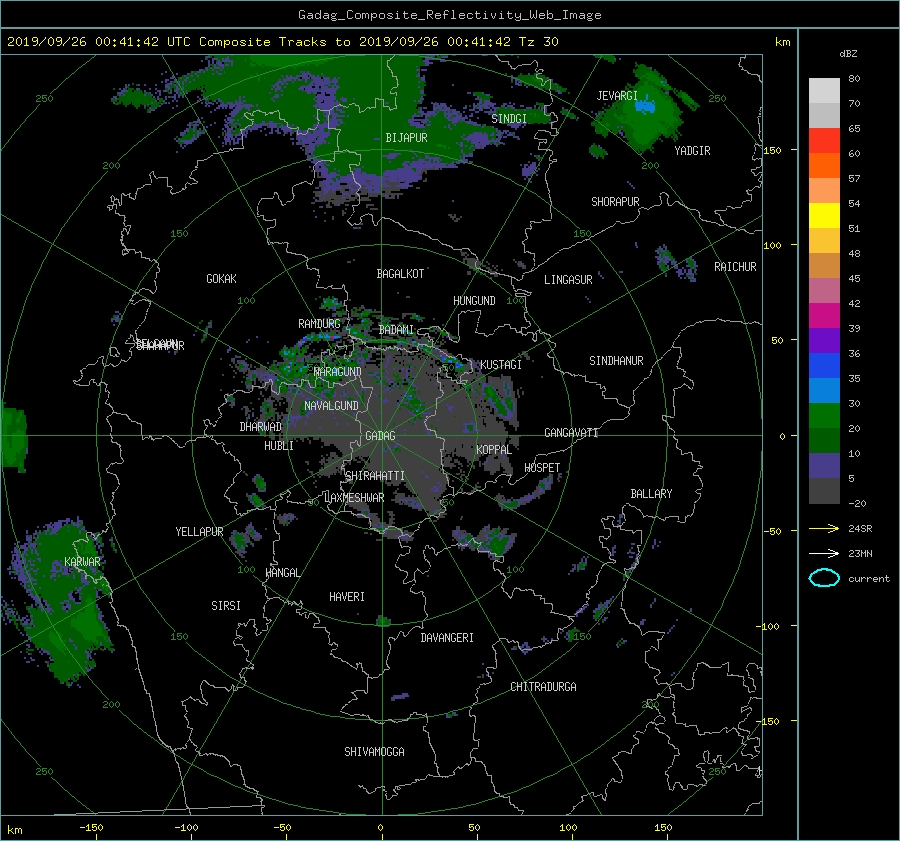
Task: Click the UTC Composite Tracks timestamp text
Action: click(x=283, y=42)
